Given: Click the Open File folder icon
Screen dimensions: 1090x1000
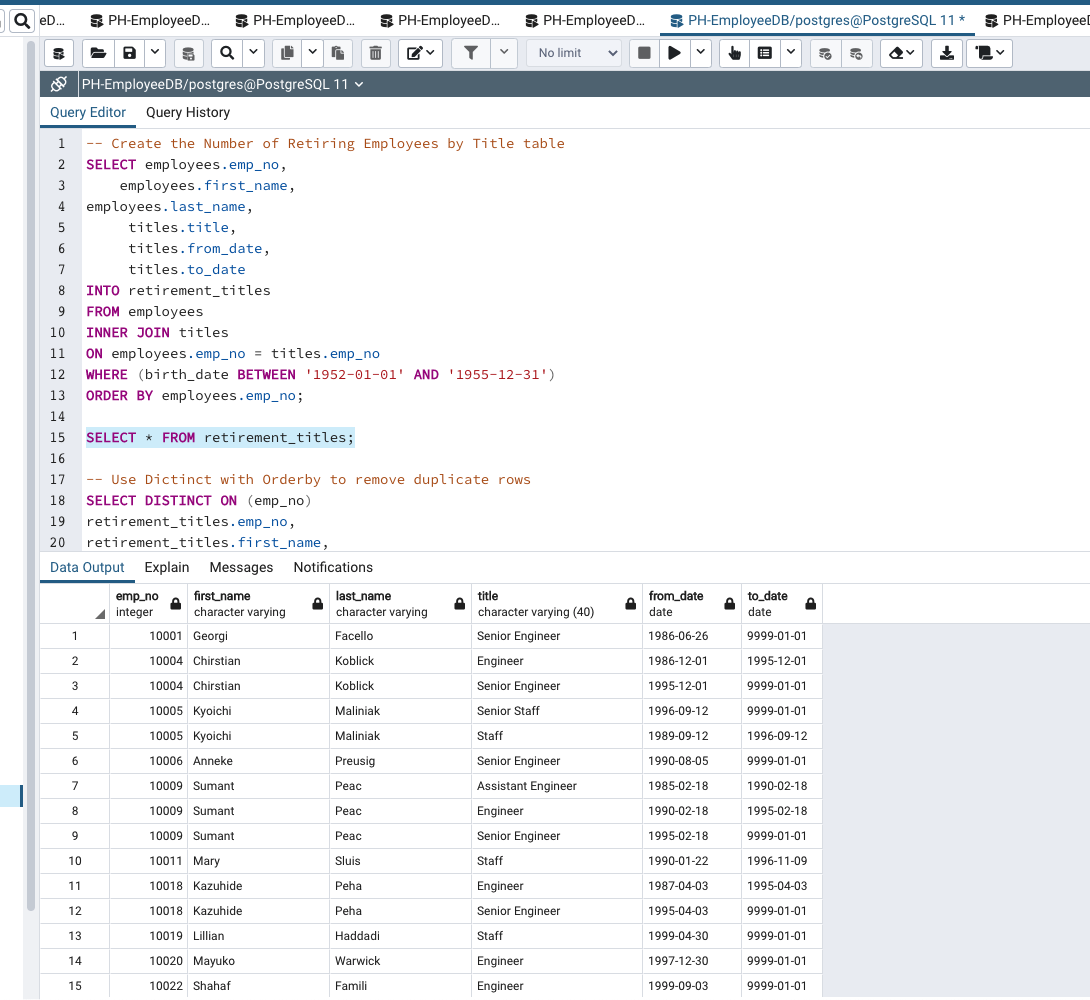Looking at the screenshot, I should click(98, 54).
